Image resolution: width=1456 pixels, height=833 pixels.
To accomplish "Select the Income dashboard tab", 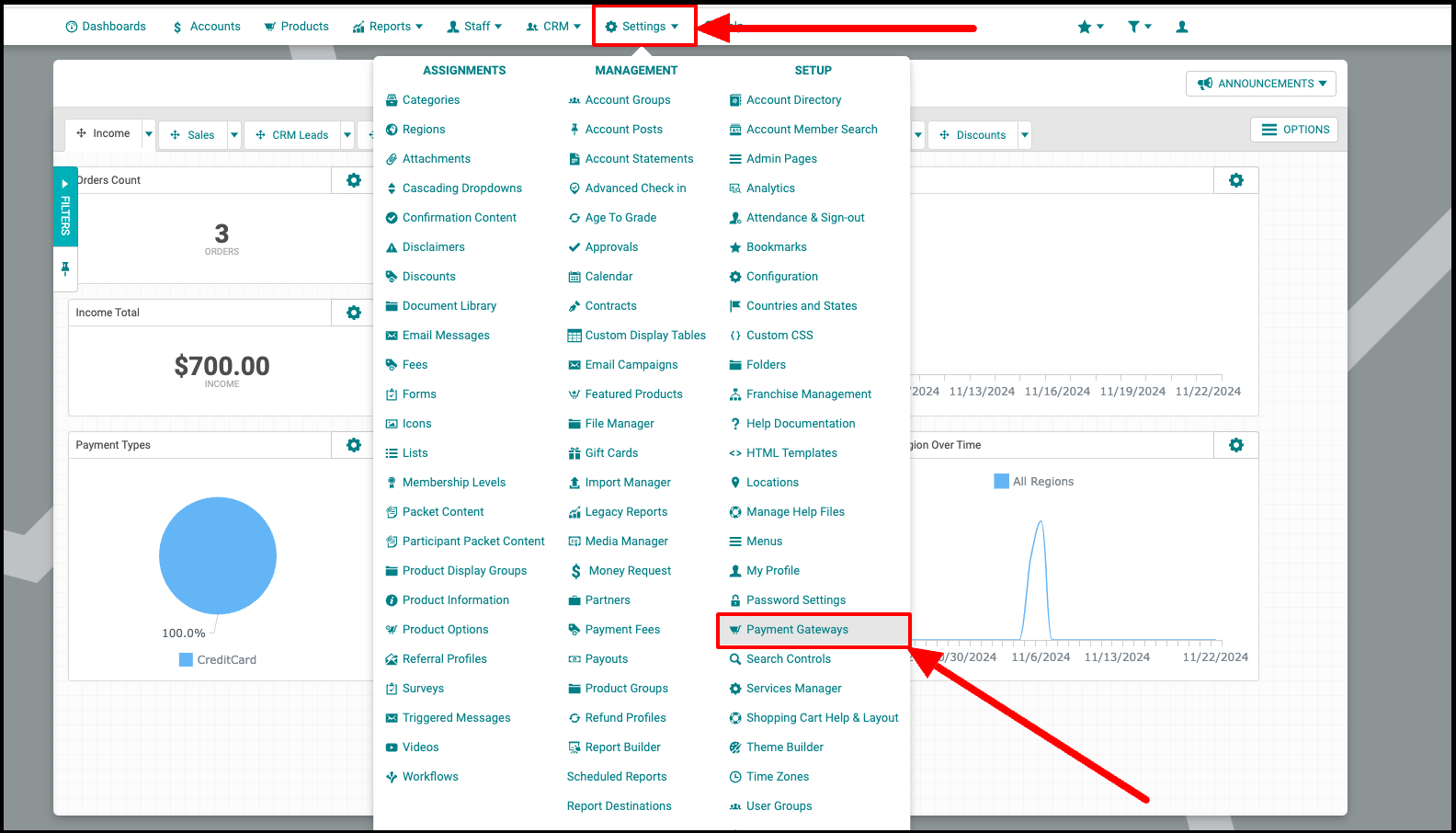I will coord(103,133).
